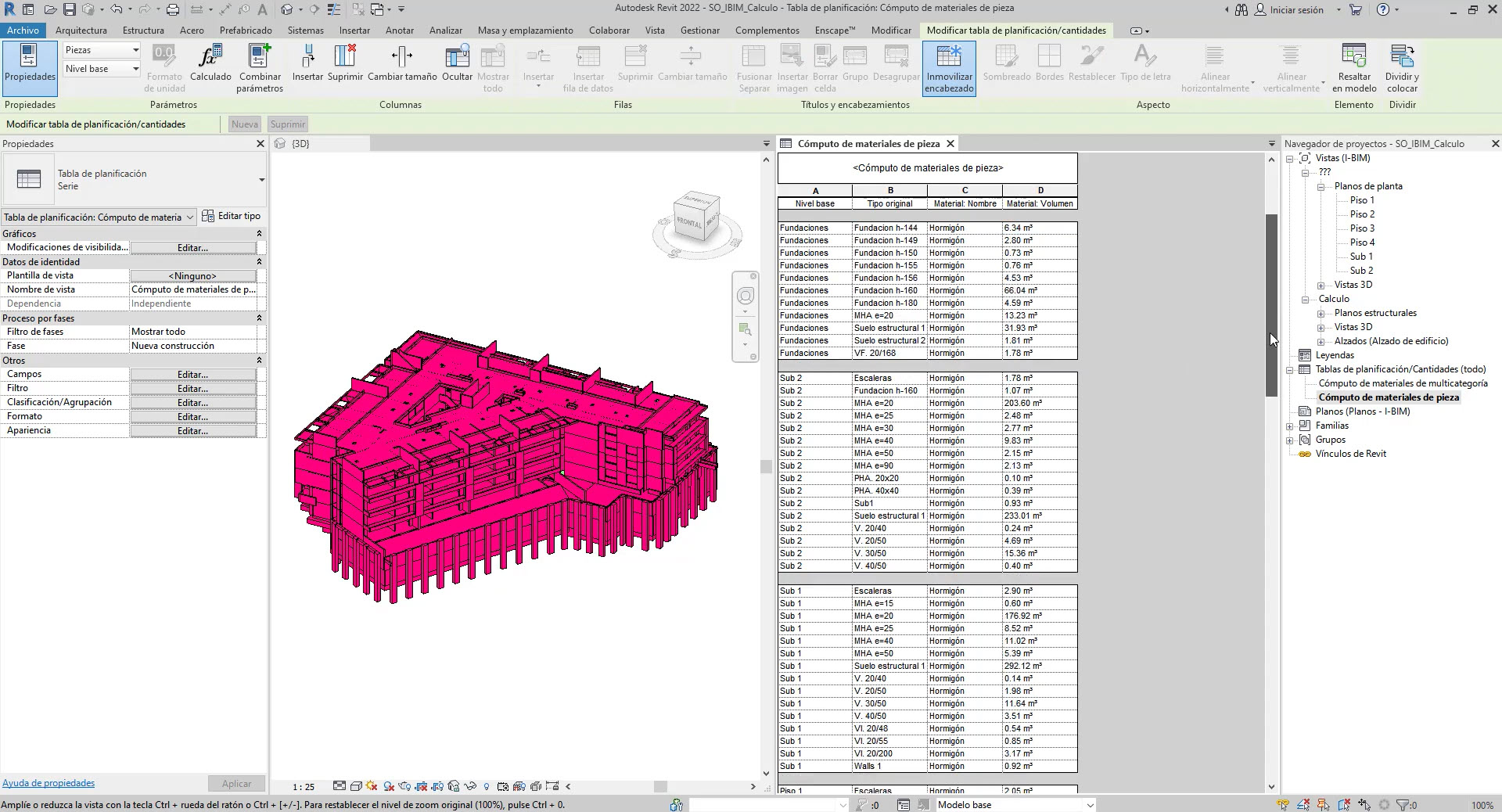The height and width of the screenshot is (812, 1502).
Task: Open the Nivel base parameter dropdown
Action: 102,69
